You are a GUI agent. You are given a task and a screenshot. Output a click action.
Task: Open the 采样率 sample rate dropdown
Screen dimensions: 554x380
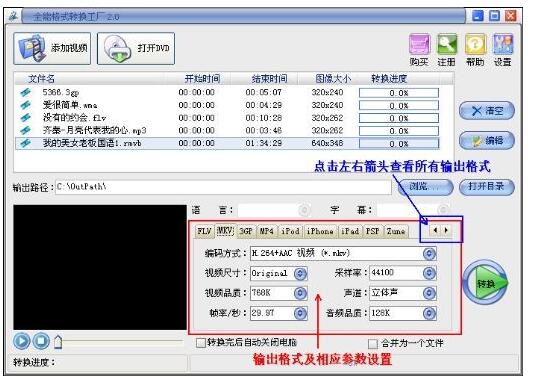tap(429, 273)
